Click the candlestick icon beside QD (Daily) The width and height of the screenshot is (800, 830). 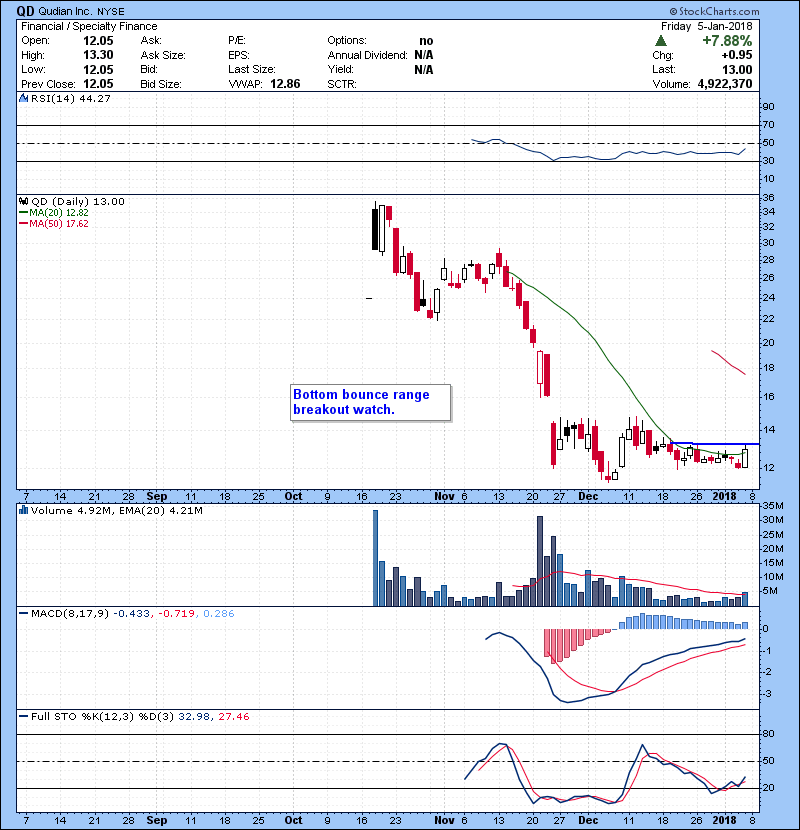pos(23,201)
